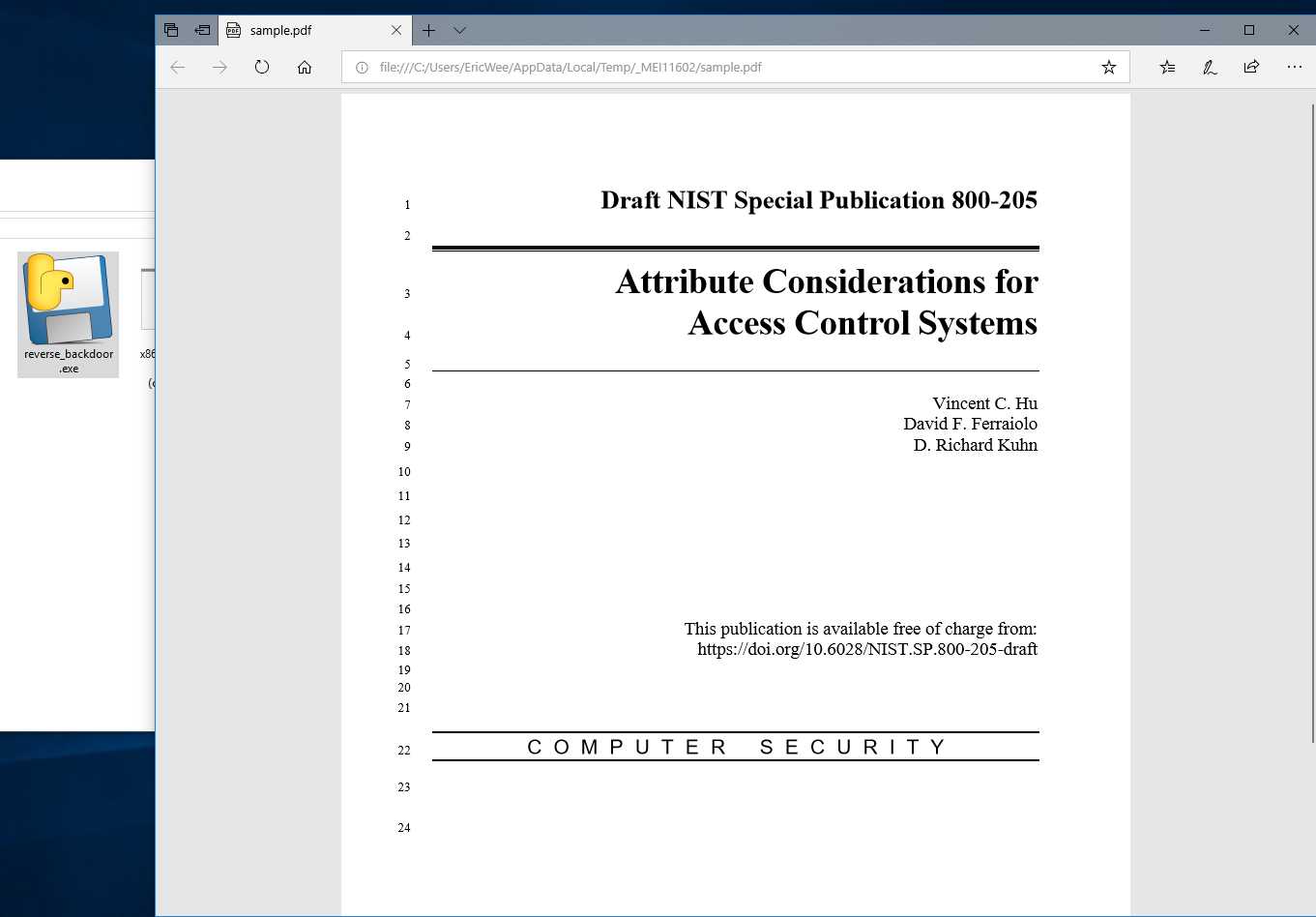Go to the home page
1316x917 pixels.
(305, 67)
